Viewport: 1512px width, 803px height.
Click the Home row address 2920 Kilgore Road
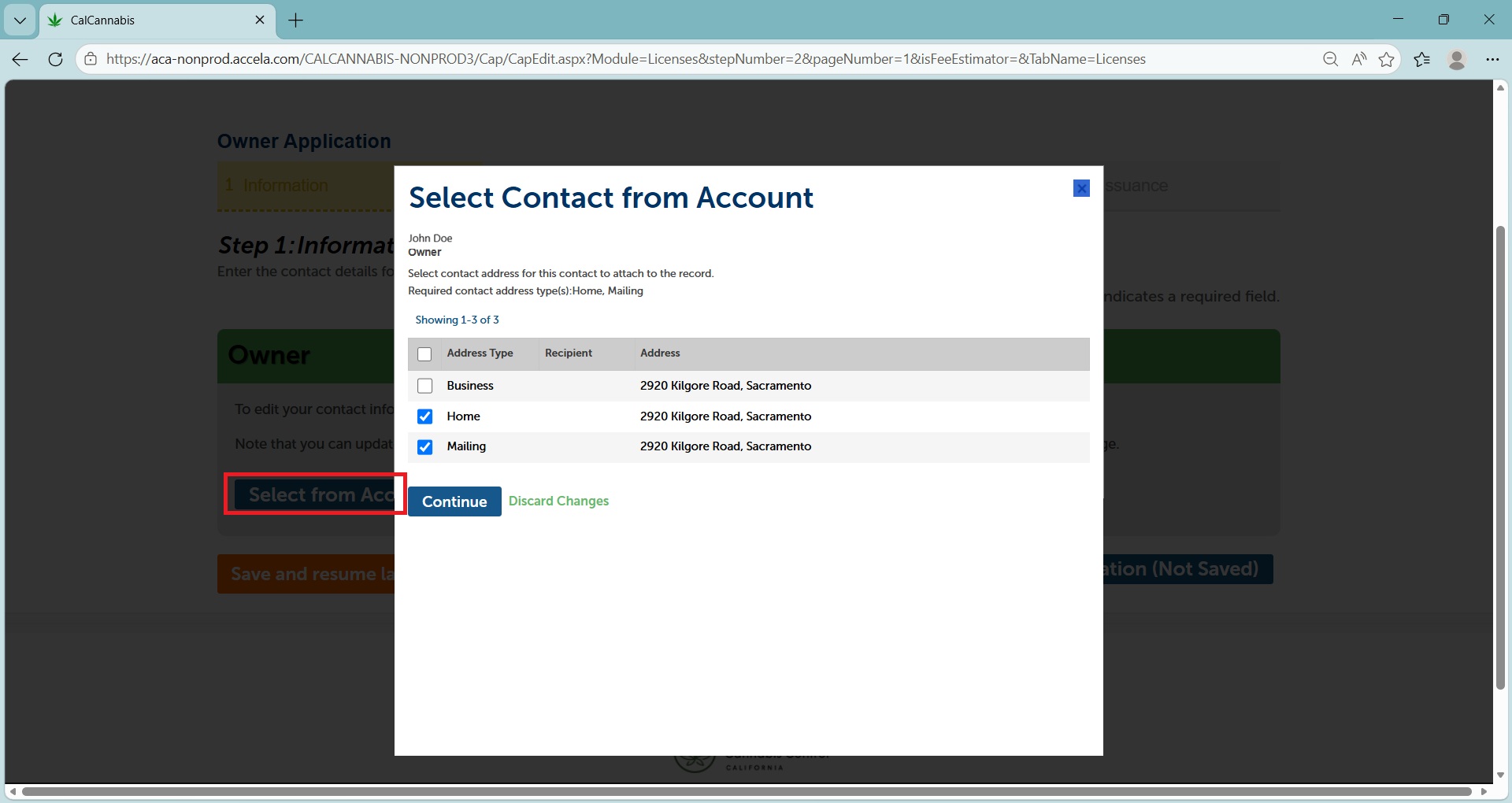(x=725, y=416)
